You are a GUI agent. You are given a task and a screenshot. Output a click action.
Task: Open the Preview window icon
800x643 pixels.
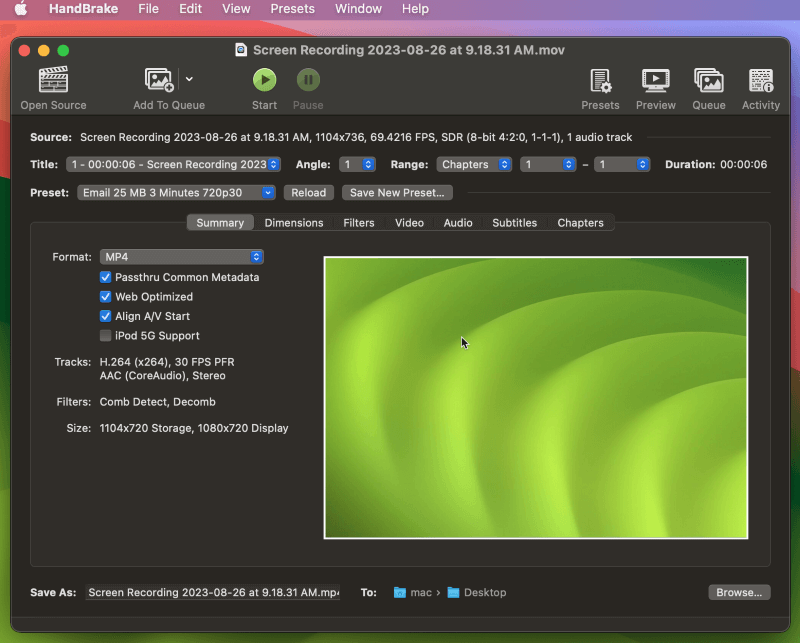[655, 81]
